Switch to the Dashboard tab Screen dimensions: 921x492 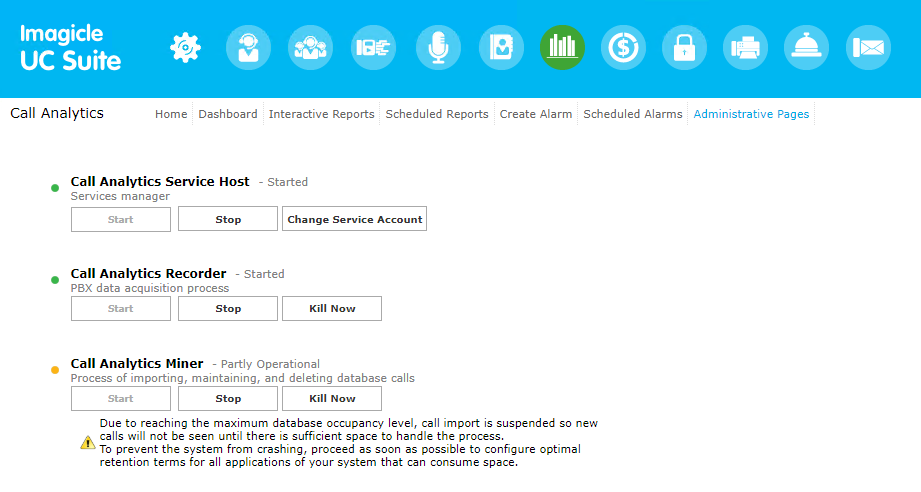228,114
